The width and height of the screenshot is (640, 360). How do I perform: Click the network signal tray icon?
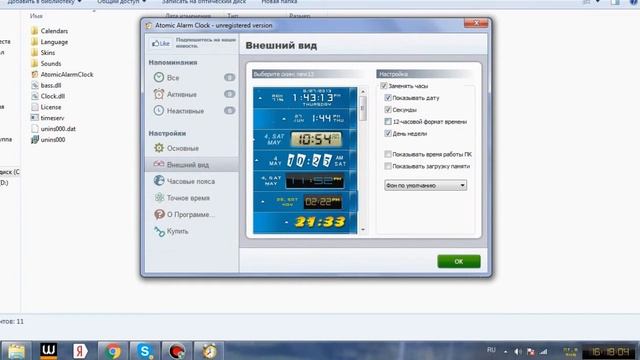[x=544, y=351]
